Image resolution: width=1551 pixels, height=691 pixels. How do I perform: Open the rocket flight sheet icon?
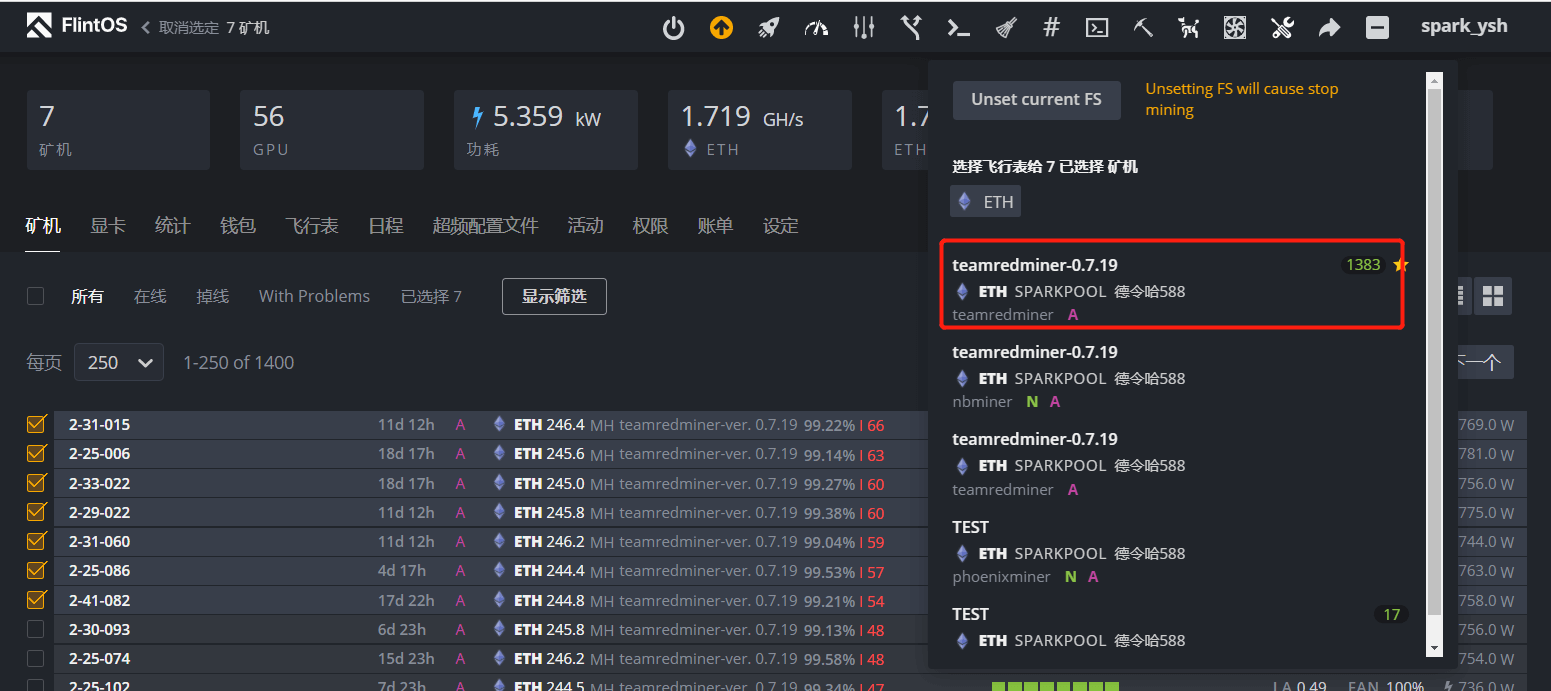pyautogui.click(x=768, y=28)
